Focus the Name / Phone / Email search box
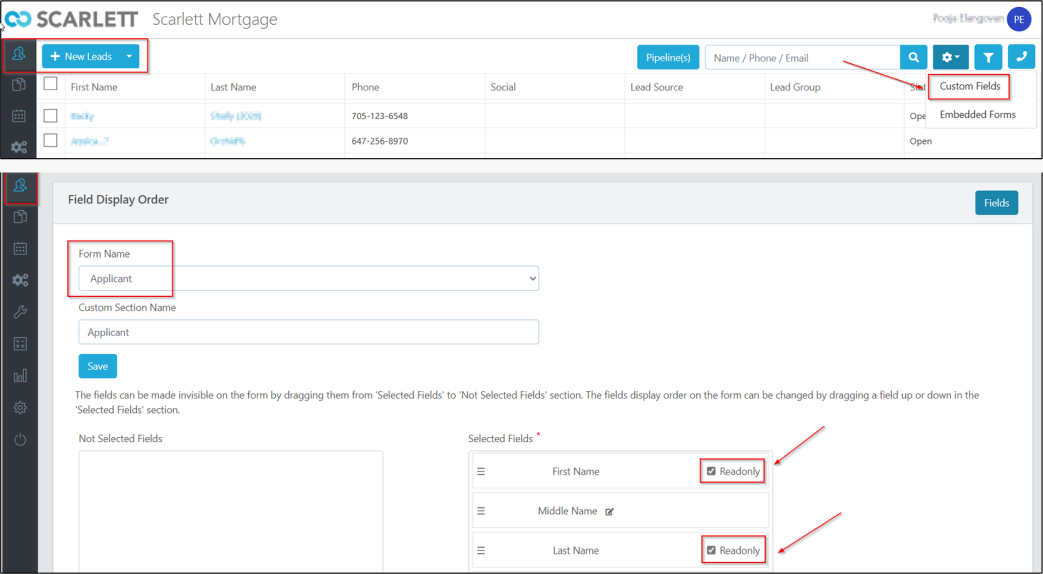 click(802, 58)
